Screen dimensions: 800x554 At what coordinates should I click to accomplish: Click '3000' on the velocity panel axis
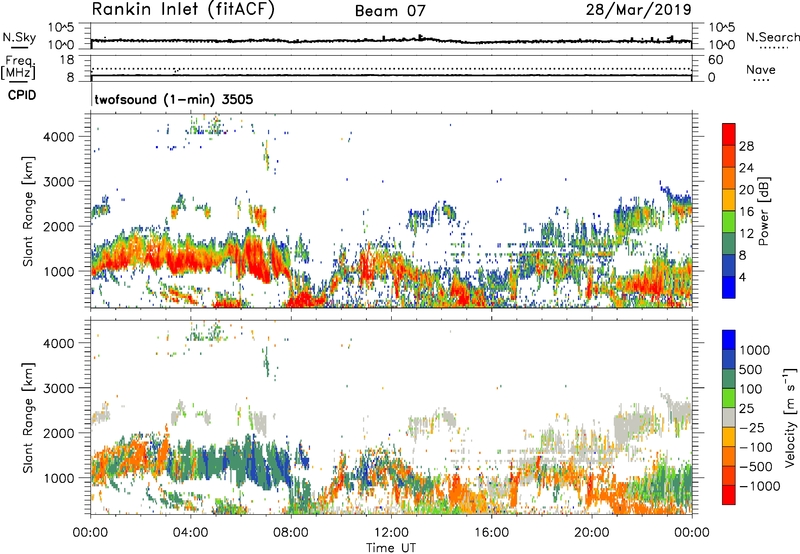tap(59, 388)
